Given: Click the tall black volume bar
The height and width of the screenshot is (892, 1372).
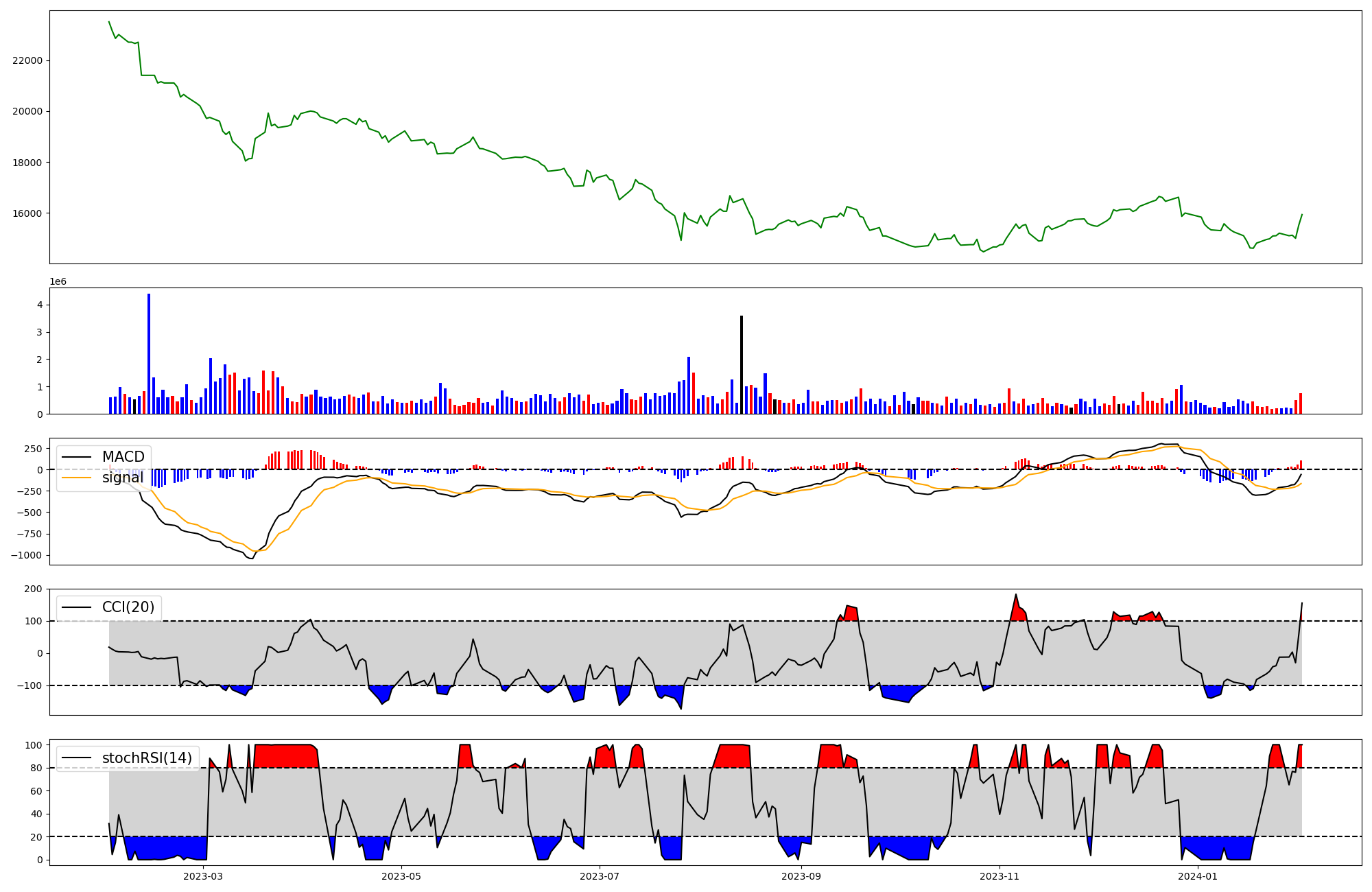Looking at the screenshot, I should 742,364.
